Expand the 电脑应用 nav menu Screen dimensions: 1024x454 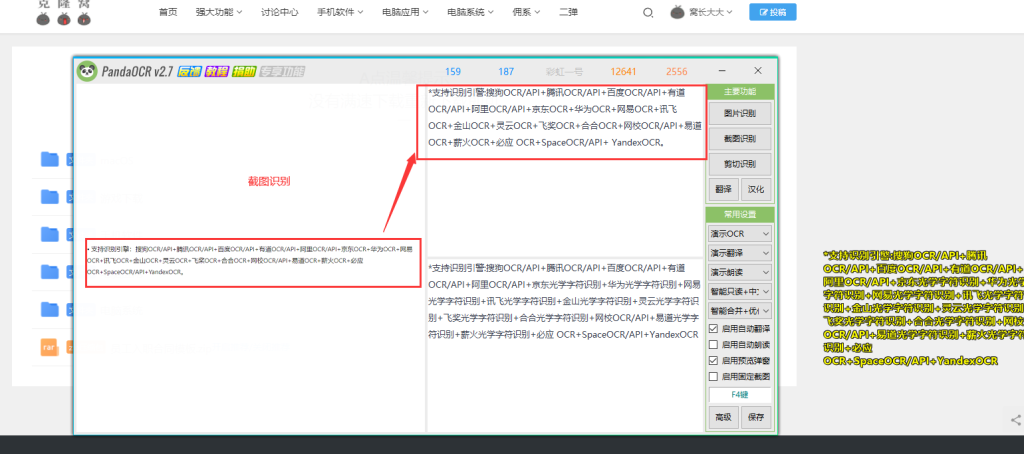406,12
